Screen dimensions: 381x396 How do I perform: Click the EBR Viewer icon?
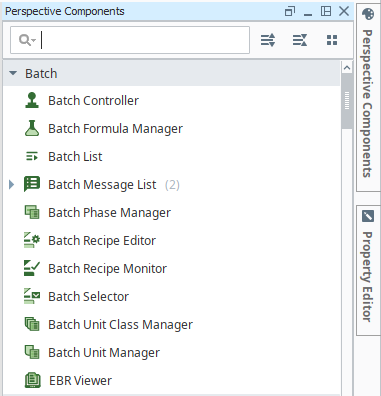(33, 380)
